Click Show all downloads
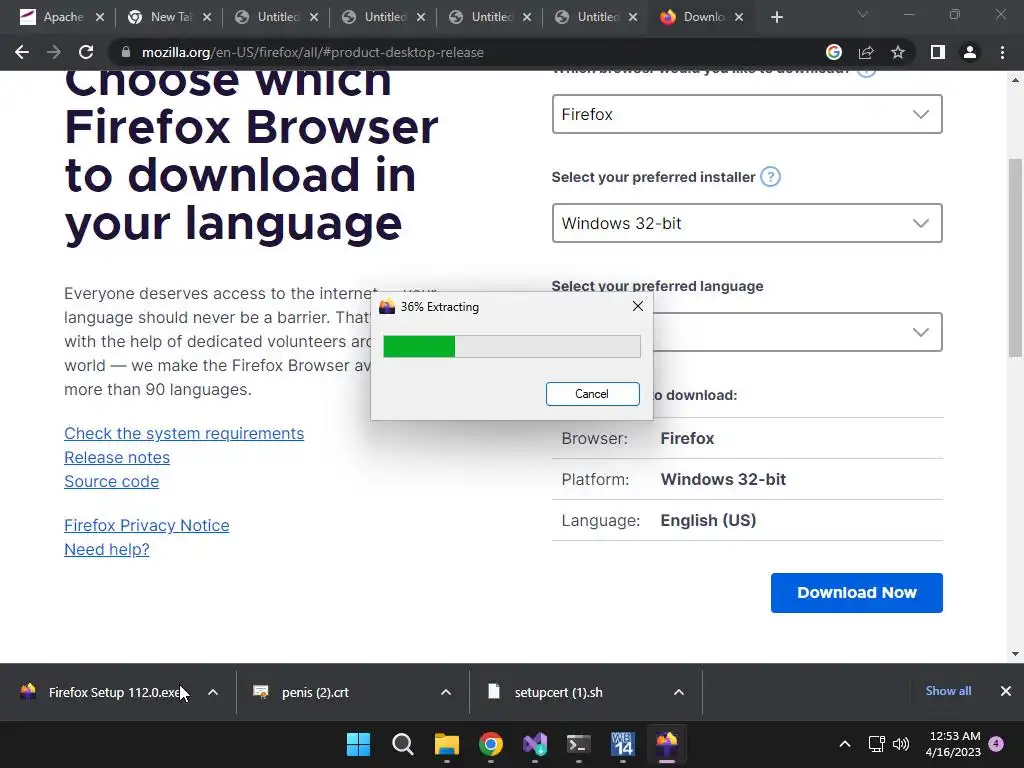The image size is (1024, 768). 948,691
